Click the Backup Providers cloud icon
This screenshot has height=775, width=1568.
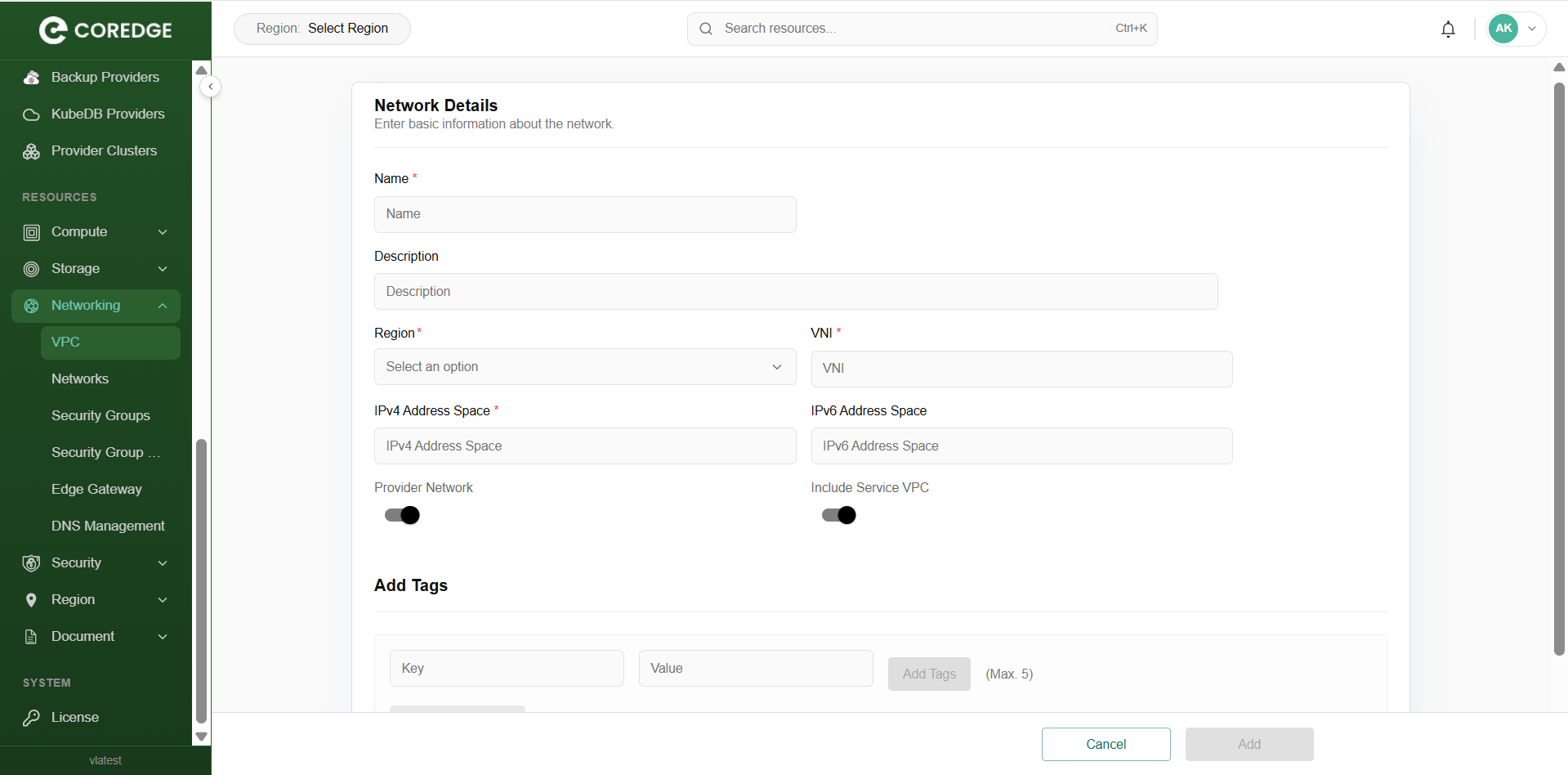click(x=31, y=78)
